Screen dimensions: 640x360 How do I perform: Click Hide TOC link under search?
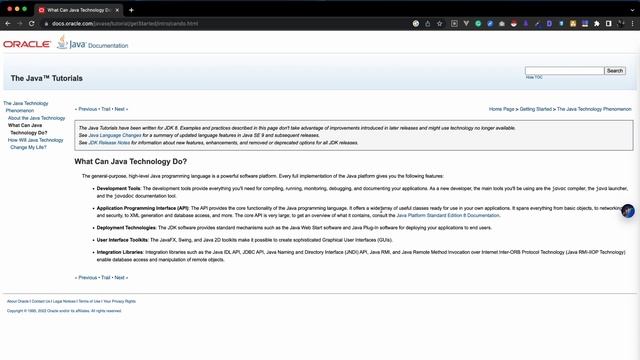(x=534, y=77)
